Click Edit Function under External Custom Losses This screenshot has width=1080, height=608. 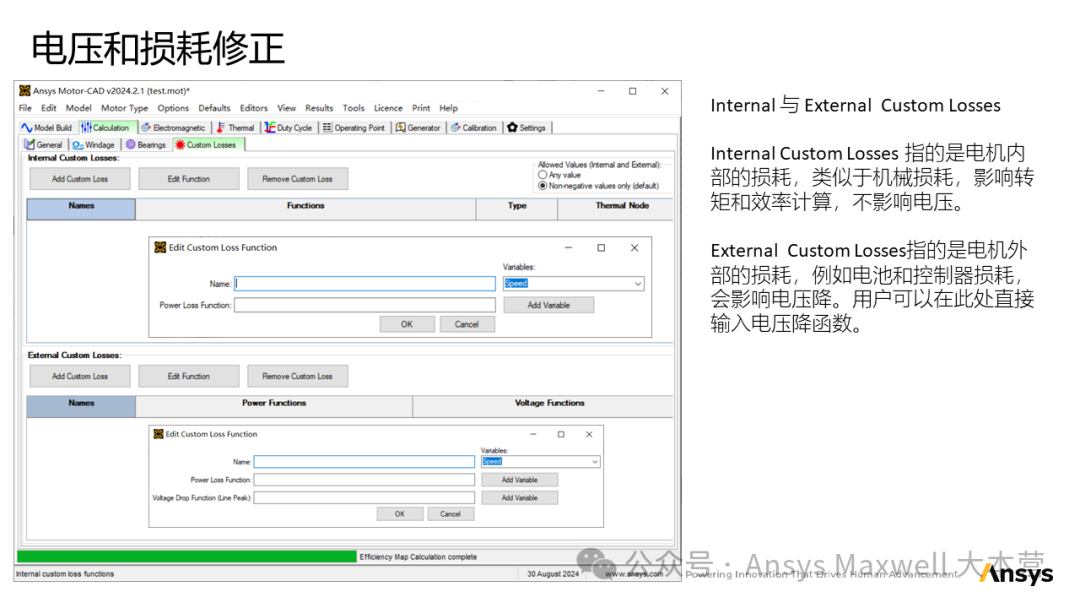tap(189, 377)
